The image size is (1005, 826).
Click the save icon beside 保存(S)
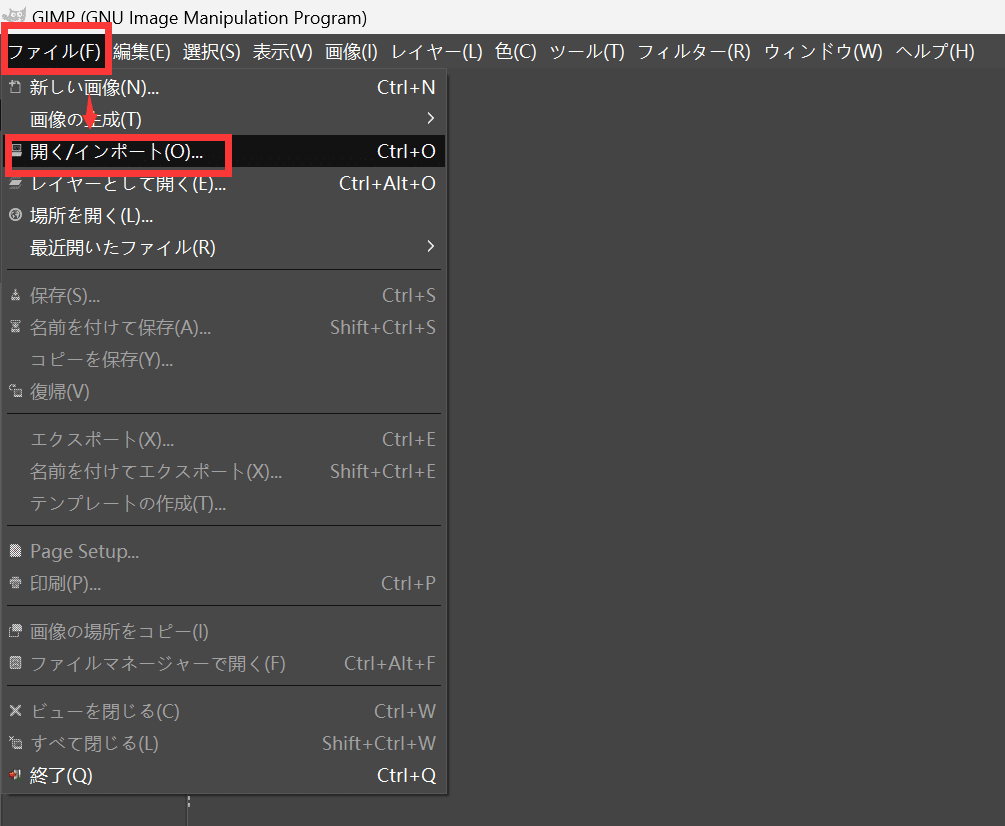click(x=16, y=295)
